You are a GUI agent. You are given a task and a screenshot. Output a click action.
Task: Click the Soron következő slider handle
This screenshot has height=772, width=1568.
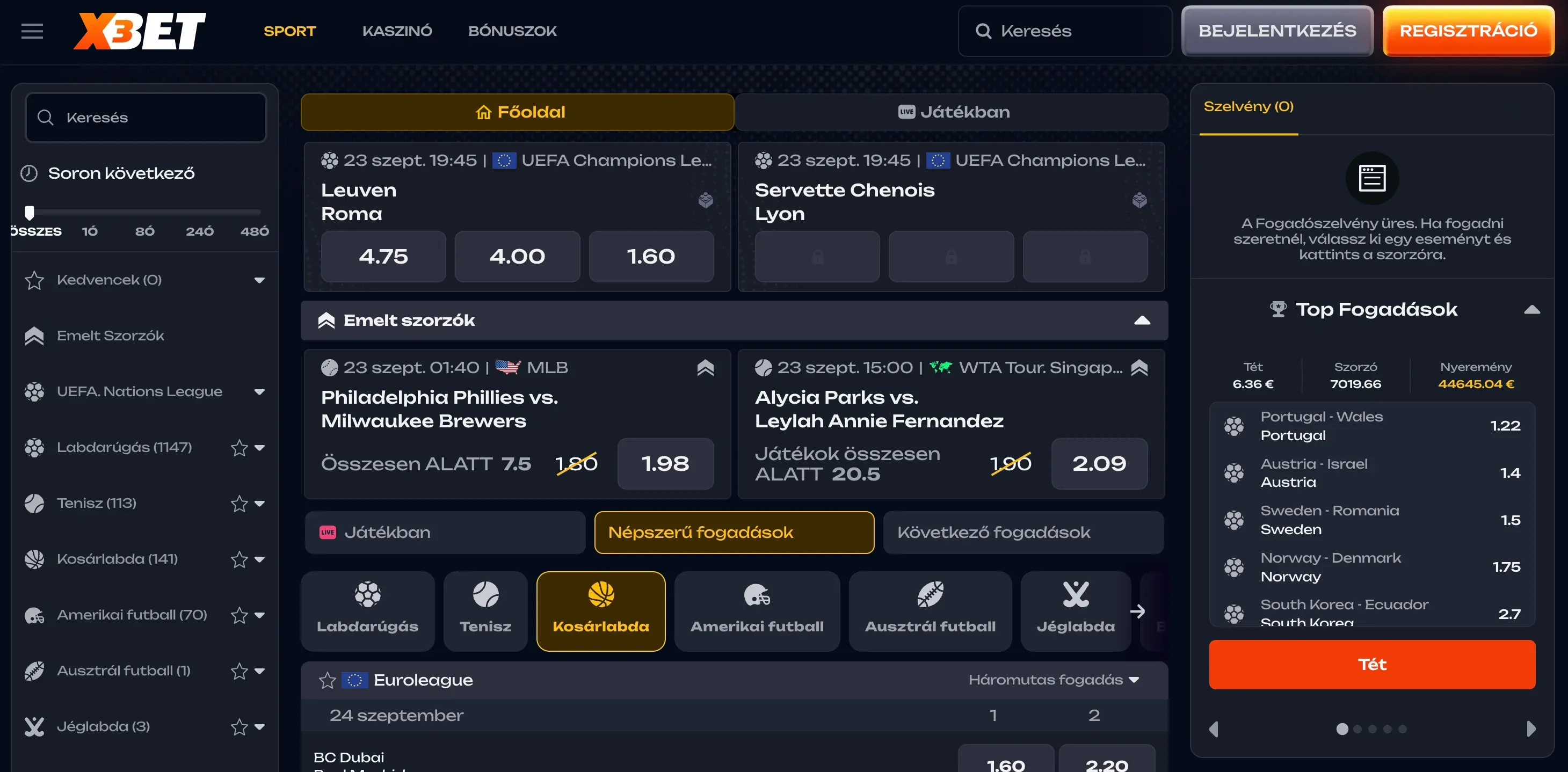tap(29, 212)
